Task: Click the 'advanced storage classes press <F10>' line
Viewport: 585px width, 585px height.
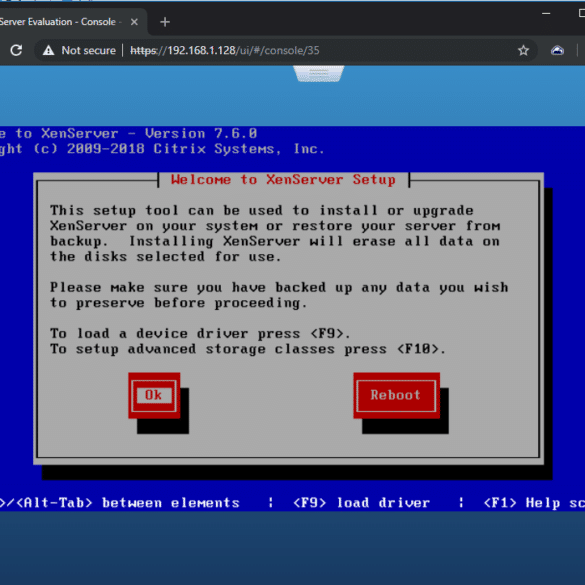Action: (287, 349)
